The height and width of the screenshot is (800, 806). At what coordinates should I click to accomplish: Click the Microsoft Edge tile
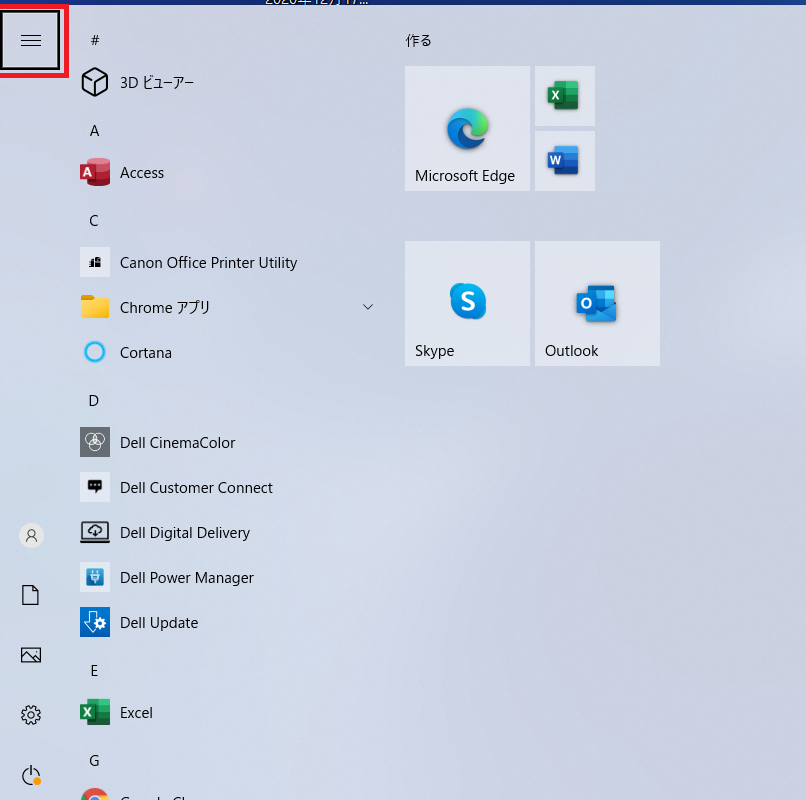467,129
